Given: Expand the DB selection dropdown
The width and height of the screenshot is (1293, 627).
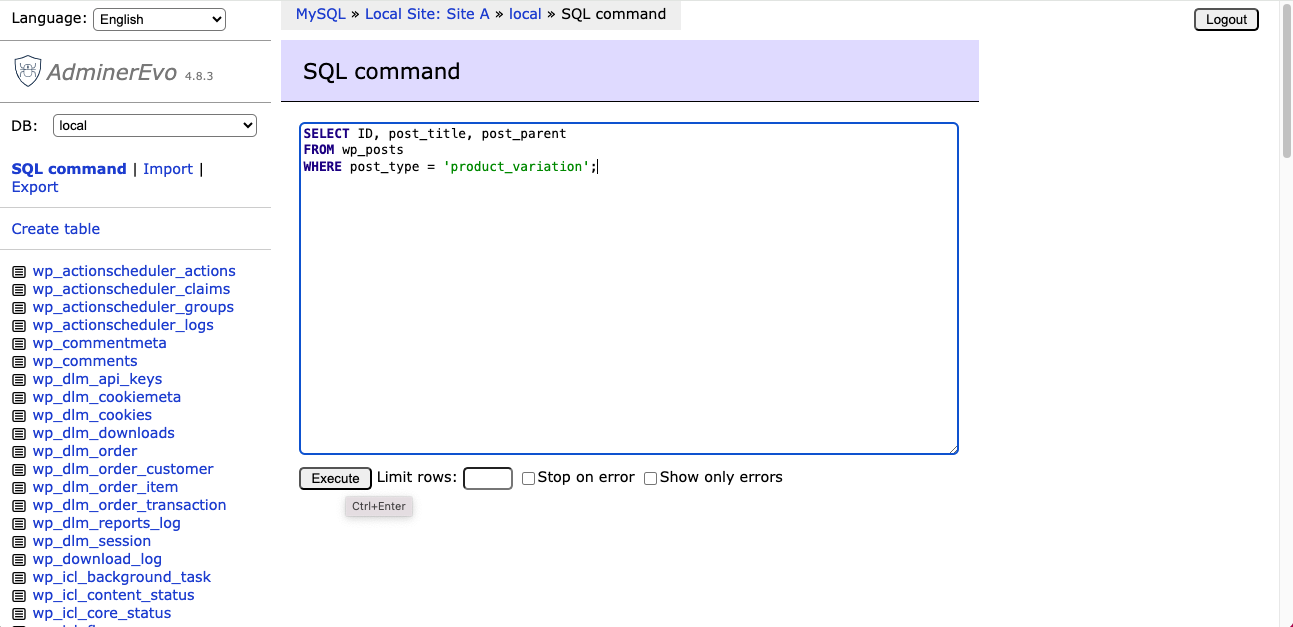Looking at the screenshot, I should click(154, 126).
